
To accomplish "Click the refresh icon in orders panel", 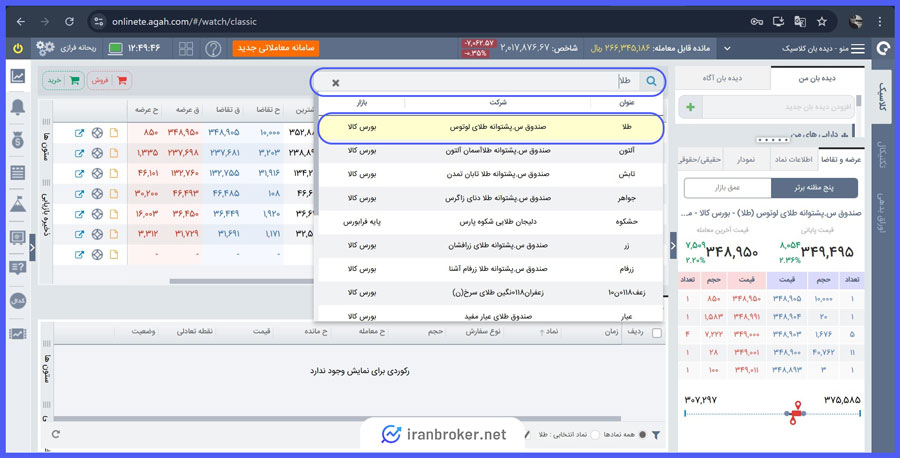I will click(56, 434).
